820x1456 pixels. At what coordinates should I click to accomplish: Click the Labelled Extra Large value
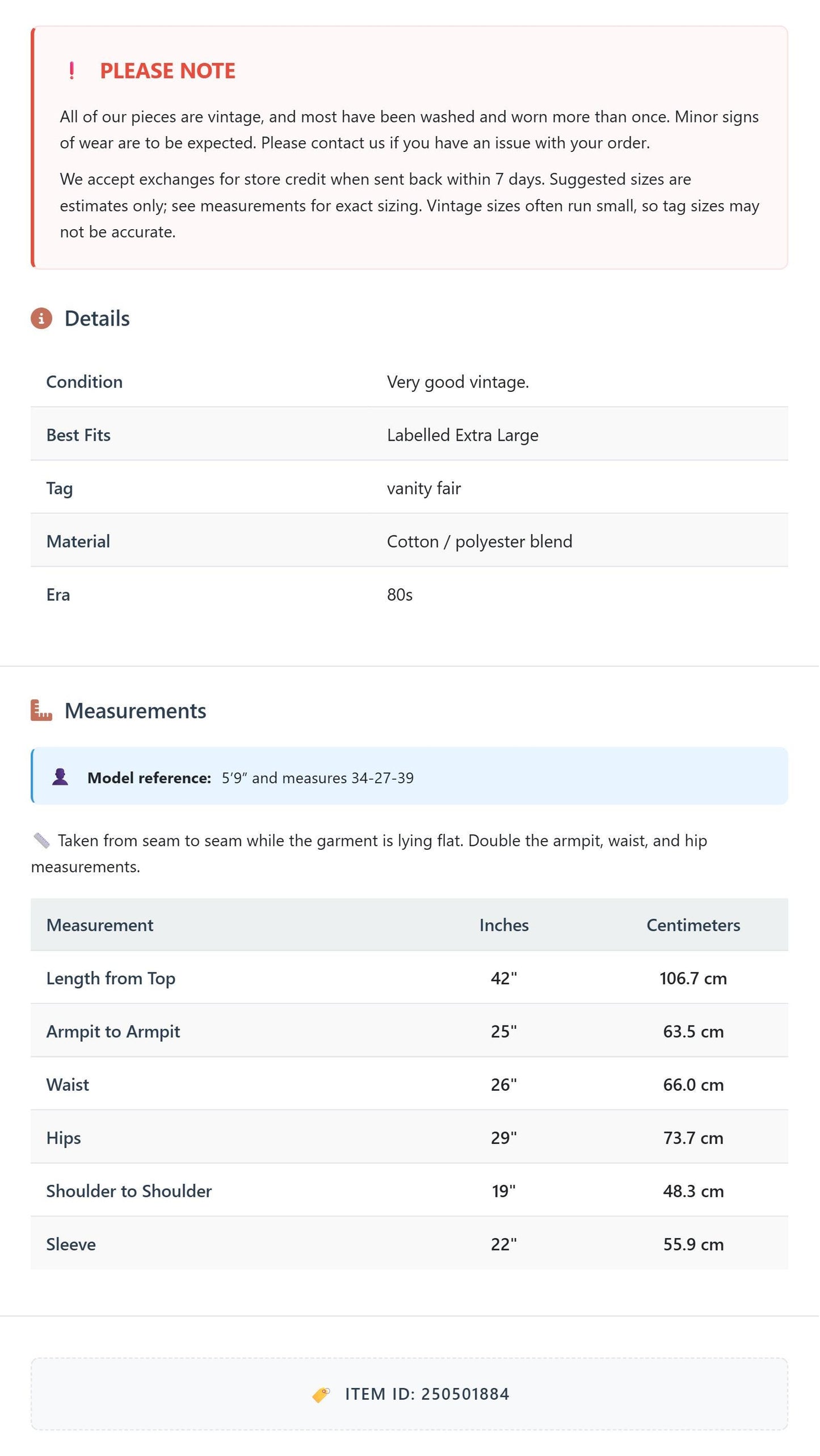pos(462,435)
